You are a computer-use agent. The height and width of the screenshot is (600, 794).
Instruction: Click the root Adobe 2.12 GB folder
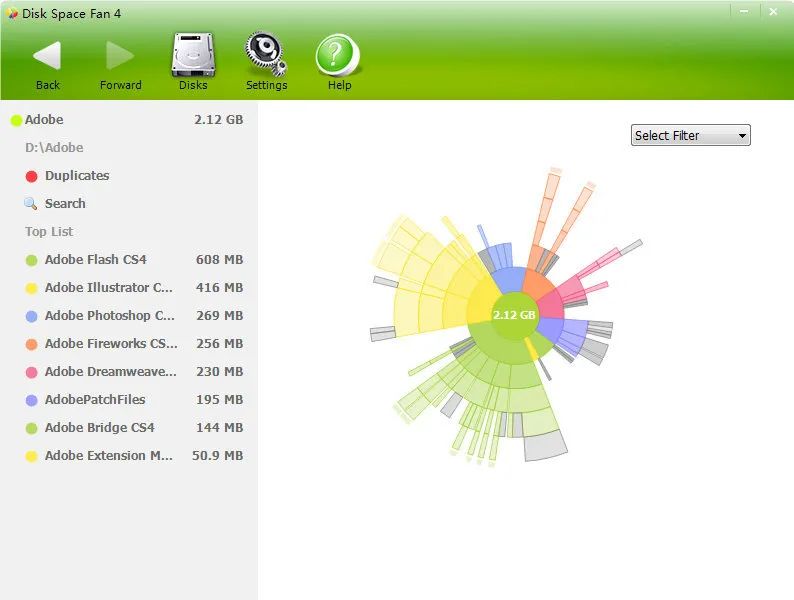coord(44,120)
